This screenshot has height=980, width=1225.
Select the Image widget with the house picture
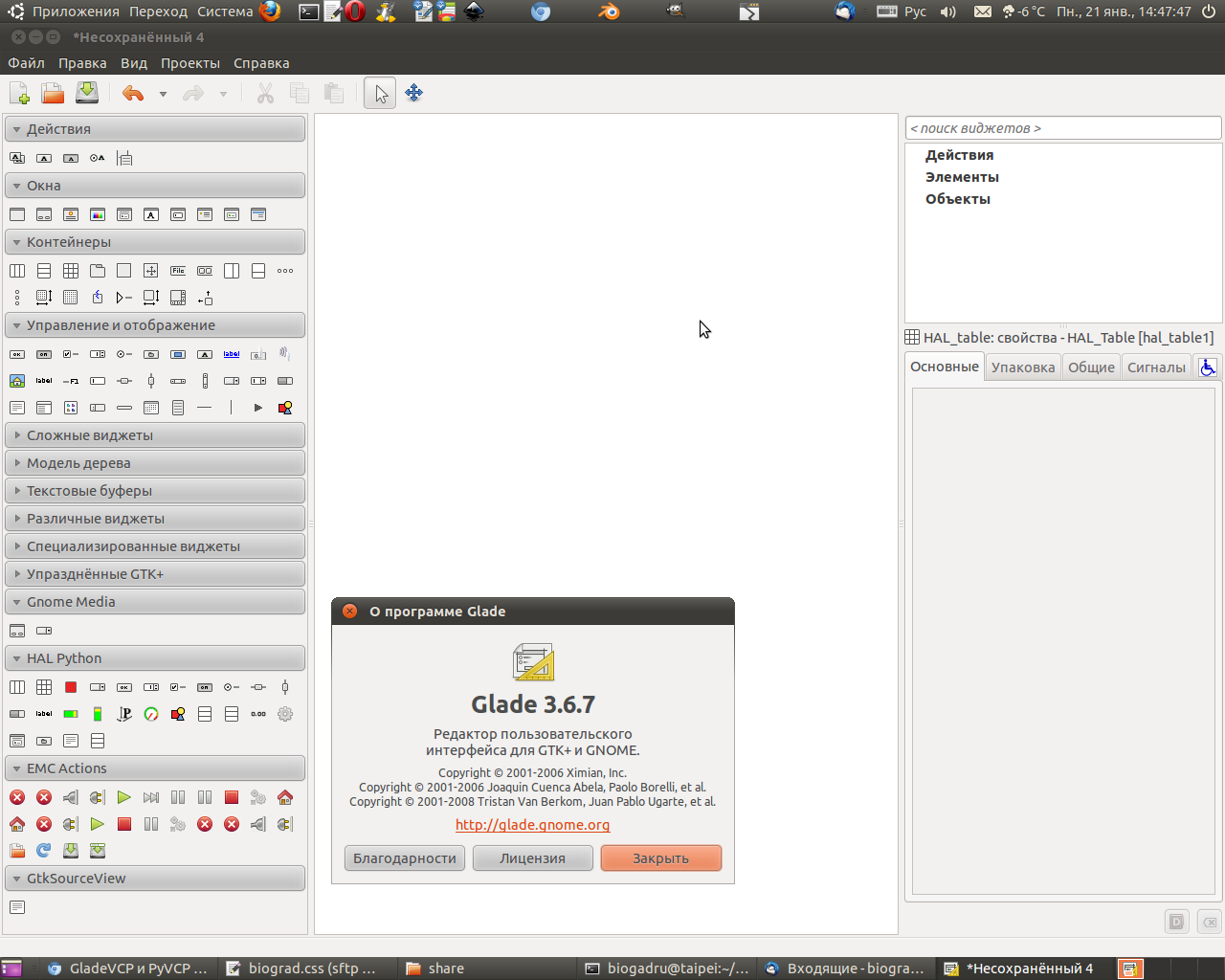click(x=17, y=381)
